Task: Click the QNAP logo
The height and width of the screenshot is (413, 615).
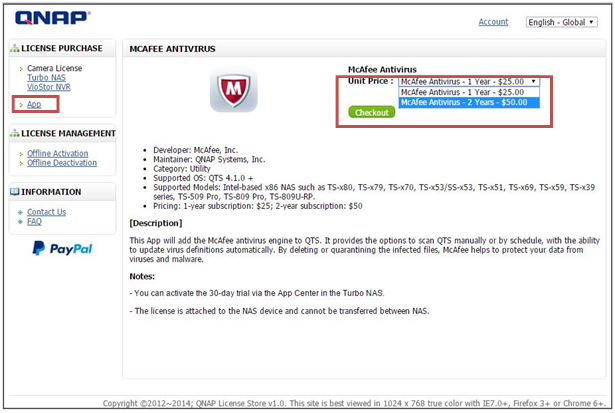Action: coord(53,18)
